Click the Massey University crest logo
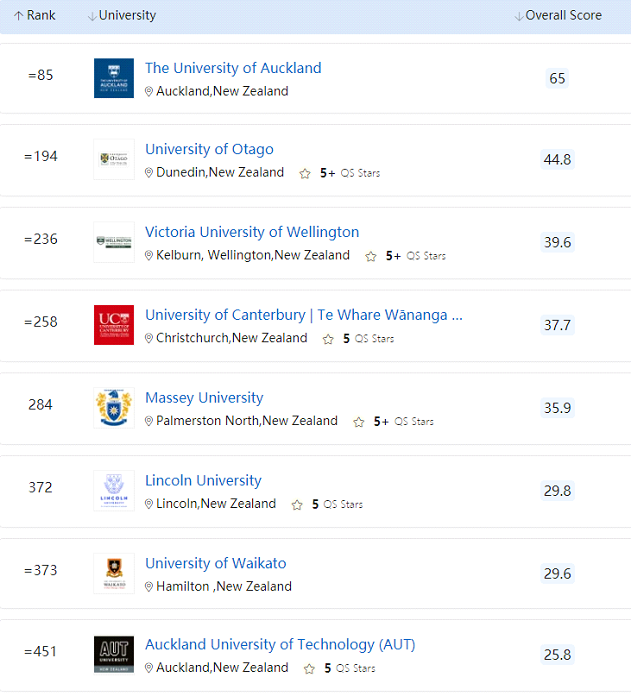 click(114, 408)
